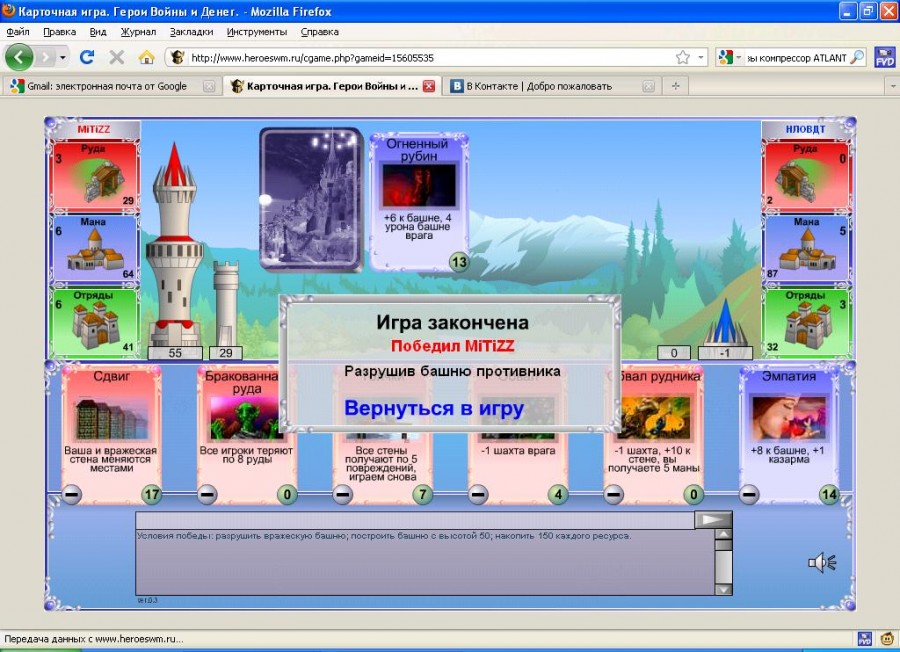This screenshot has height=652, width=900.
Task: Discard the Сдвиг card with its minus button
Action: point(72,494)
